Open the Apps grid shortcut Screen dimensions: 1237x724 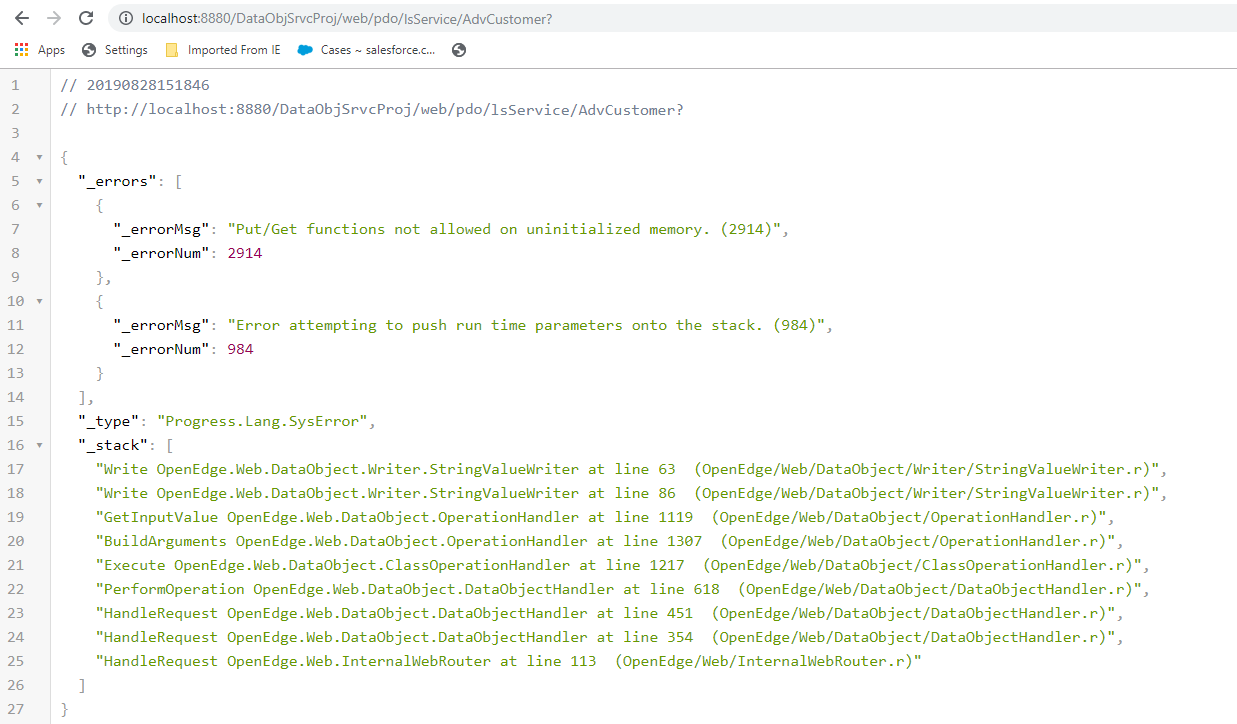coord(40,50)
